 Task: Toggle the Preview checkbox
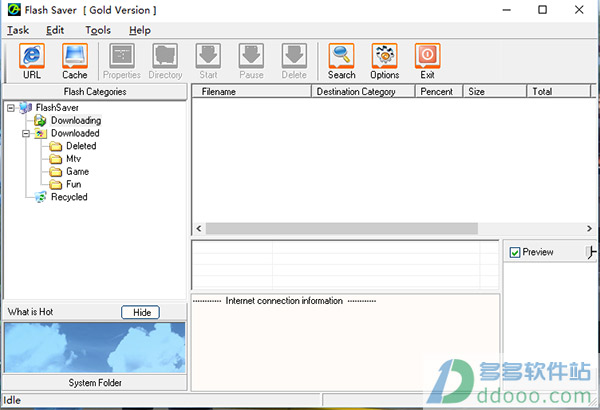point(515,252)
